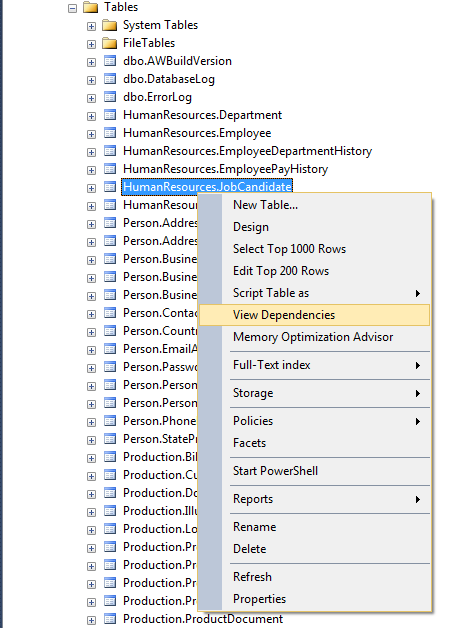Select HumanResources.EmployeeDepartmentHistory table item

(x=248, y=151)
